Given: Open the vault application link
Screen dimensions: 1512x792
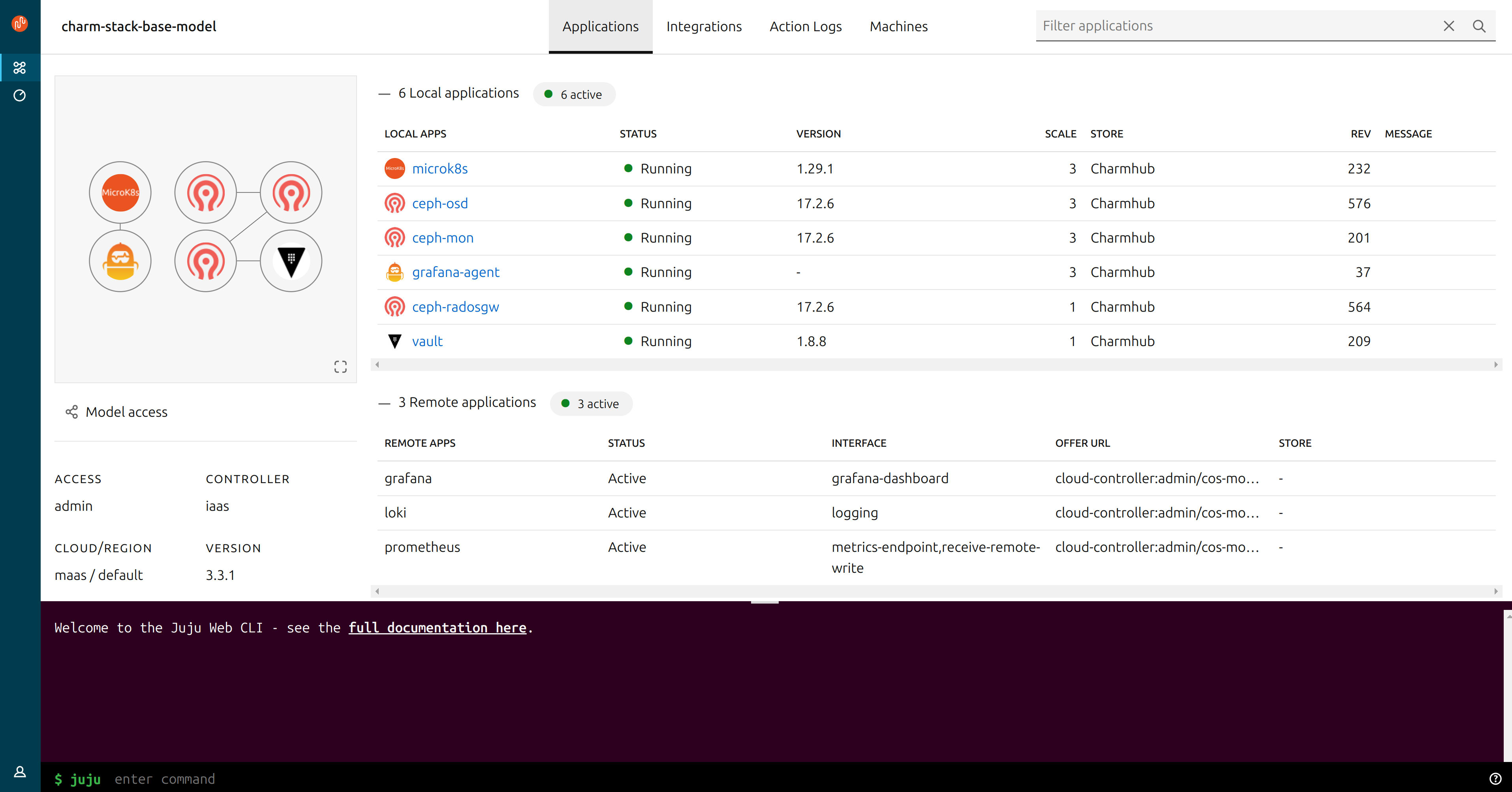Looking at the screenshot, I should coord(427,341).
